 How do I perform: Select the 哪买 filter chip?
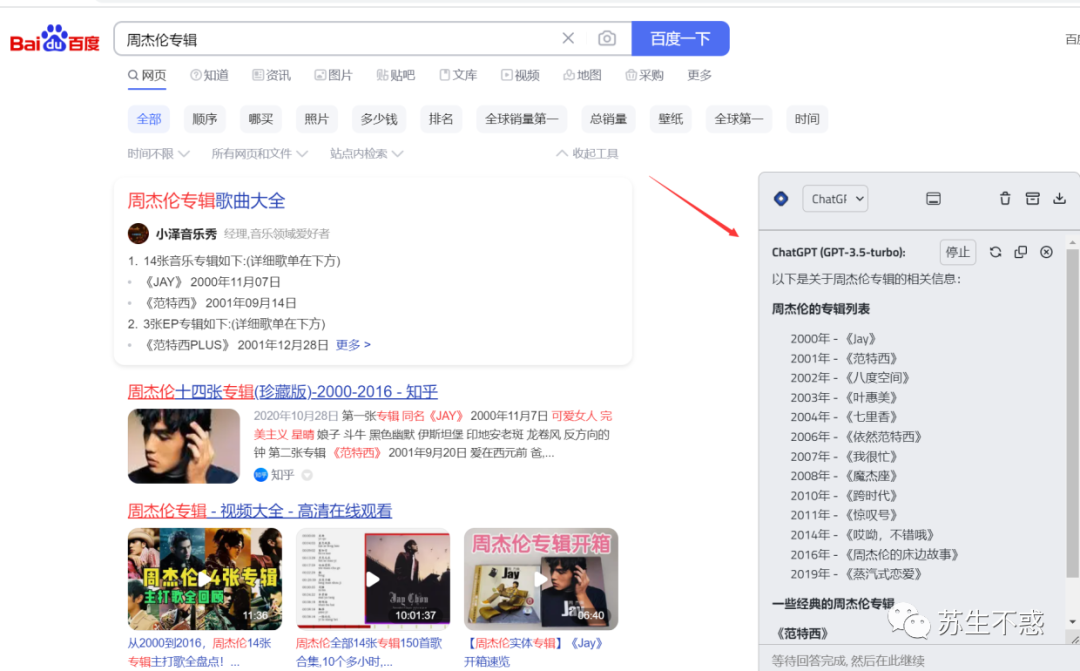tap(260, 119)
